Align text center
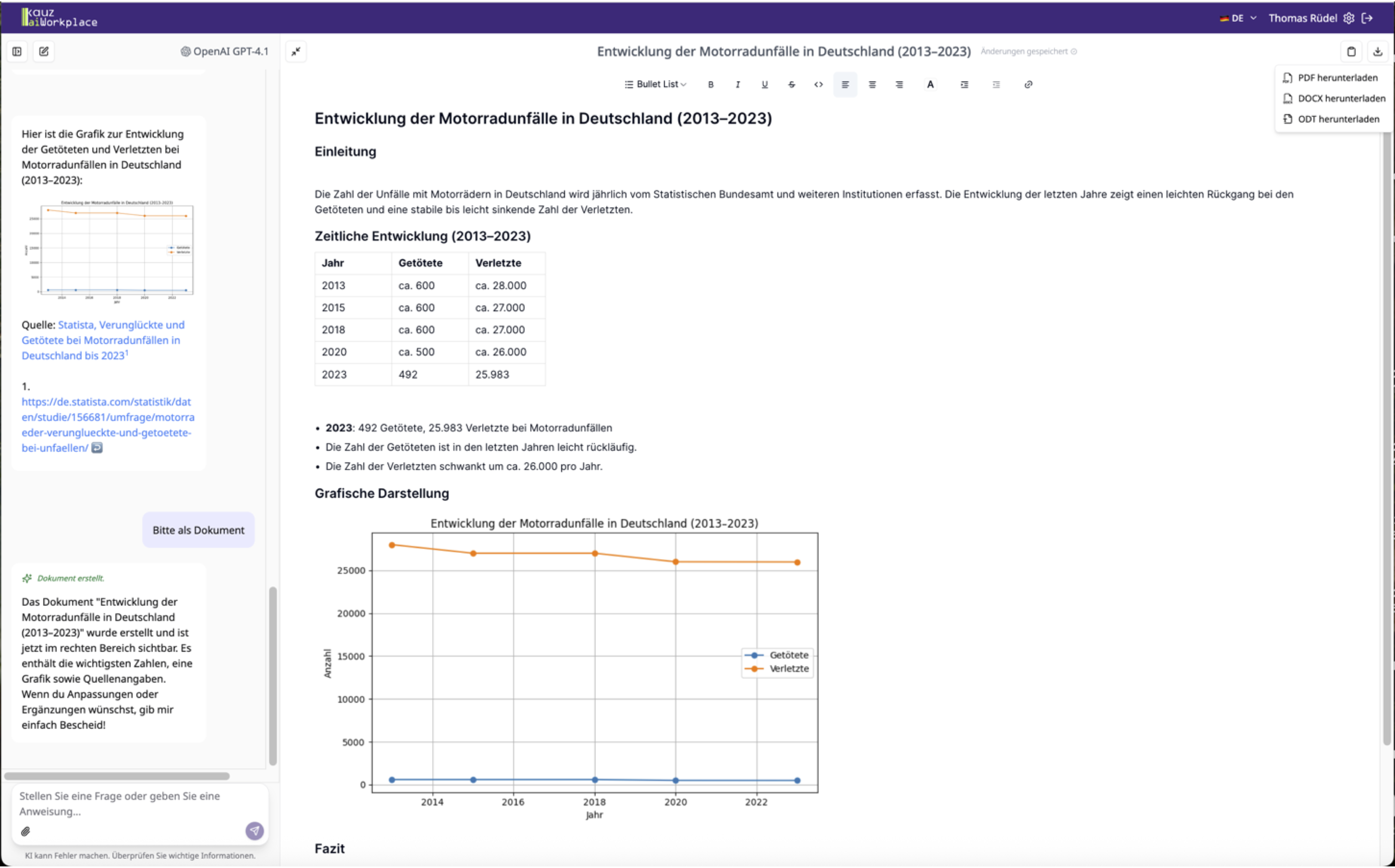 click(x=873, y=84)
